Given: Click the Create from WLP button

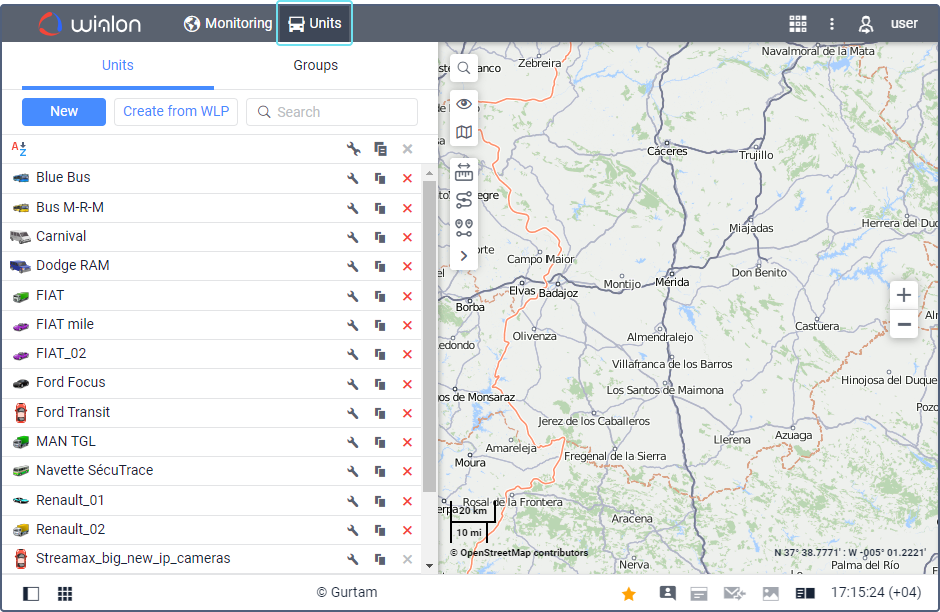Looking at the screenshot, I should [176, 111].
